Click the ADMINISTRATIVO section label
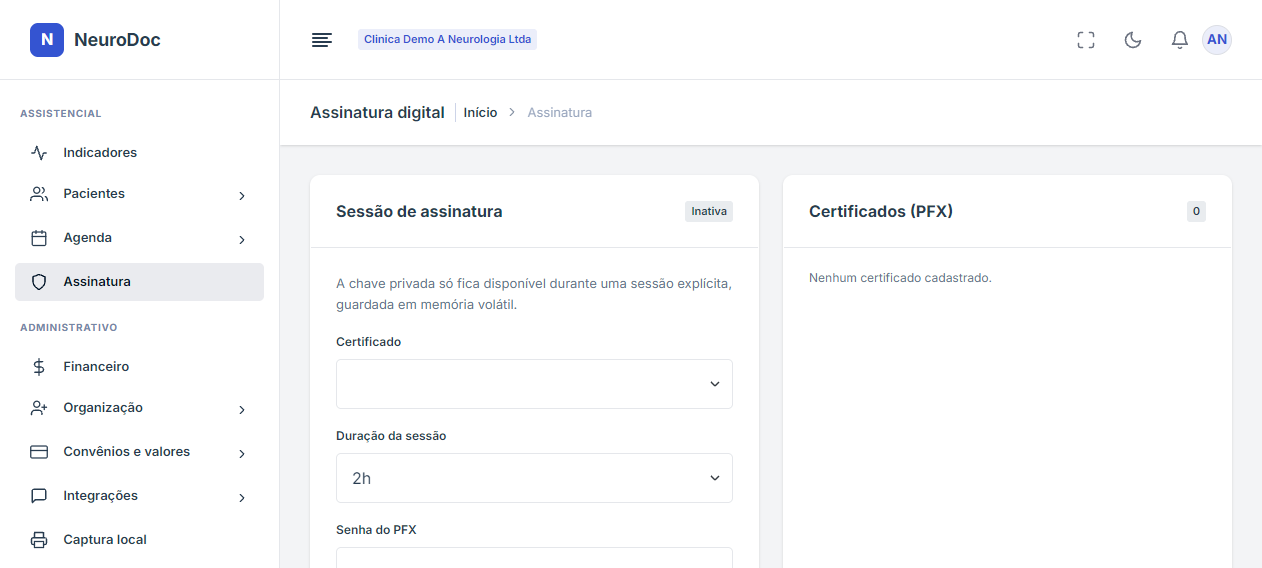Image resolution: width=1262 pixels, height=568 pixels. click(x=69, y=328)
